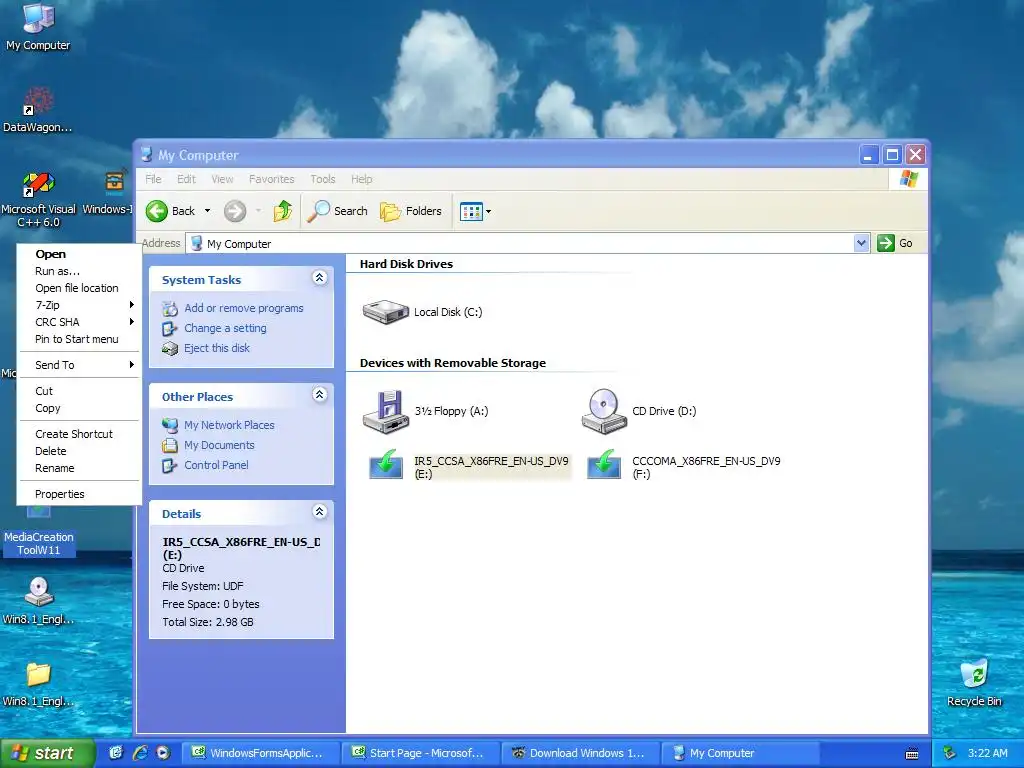The height and width of the screenshot is (768, 1024).
Task: Choose Copy in the context menu
Action: click(x=78, y=408)
